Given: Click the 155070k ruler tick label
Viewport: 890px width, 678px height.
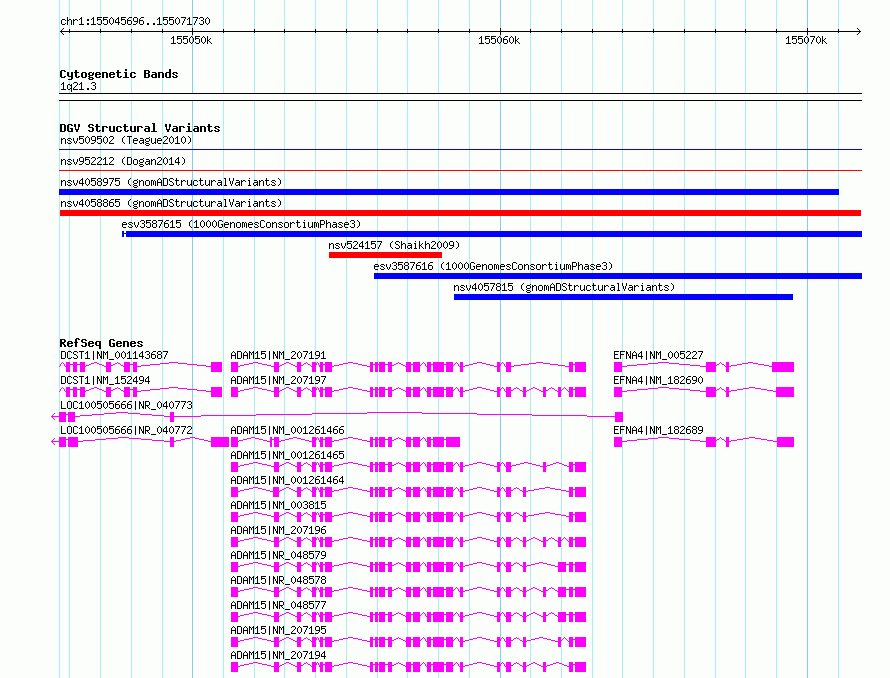Looking at the screenshot, I should (806, 40).
